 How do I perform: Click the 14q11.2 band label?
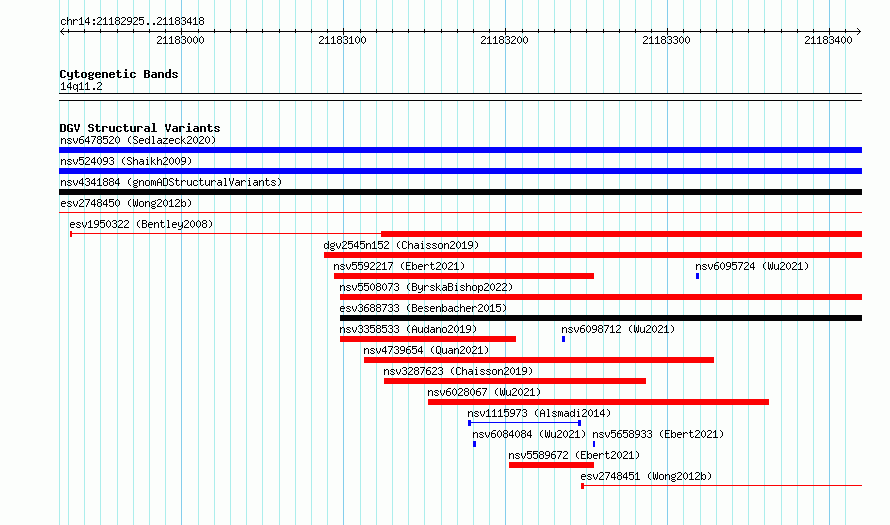point(81,86)
